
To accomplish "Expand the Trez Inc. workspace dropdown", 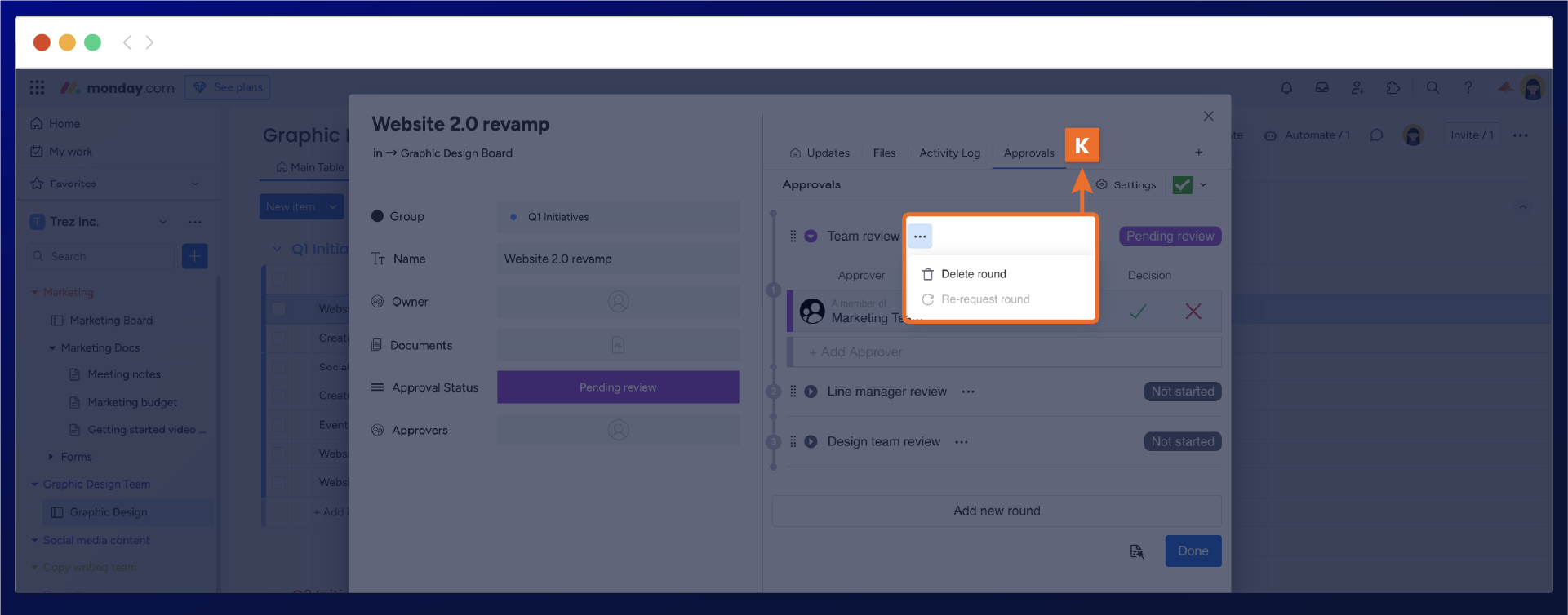I will (x=162, y=222).
